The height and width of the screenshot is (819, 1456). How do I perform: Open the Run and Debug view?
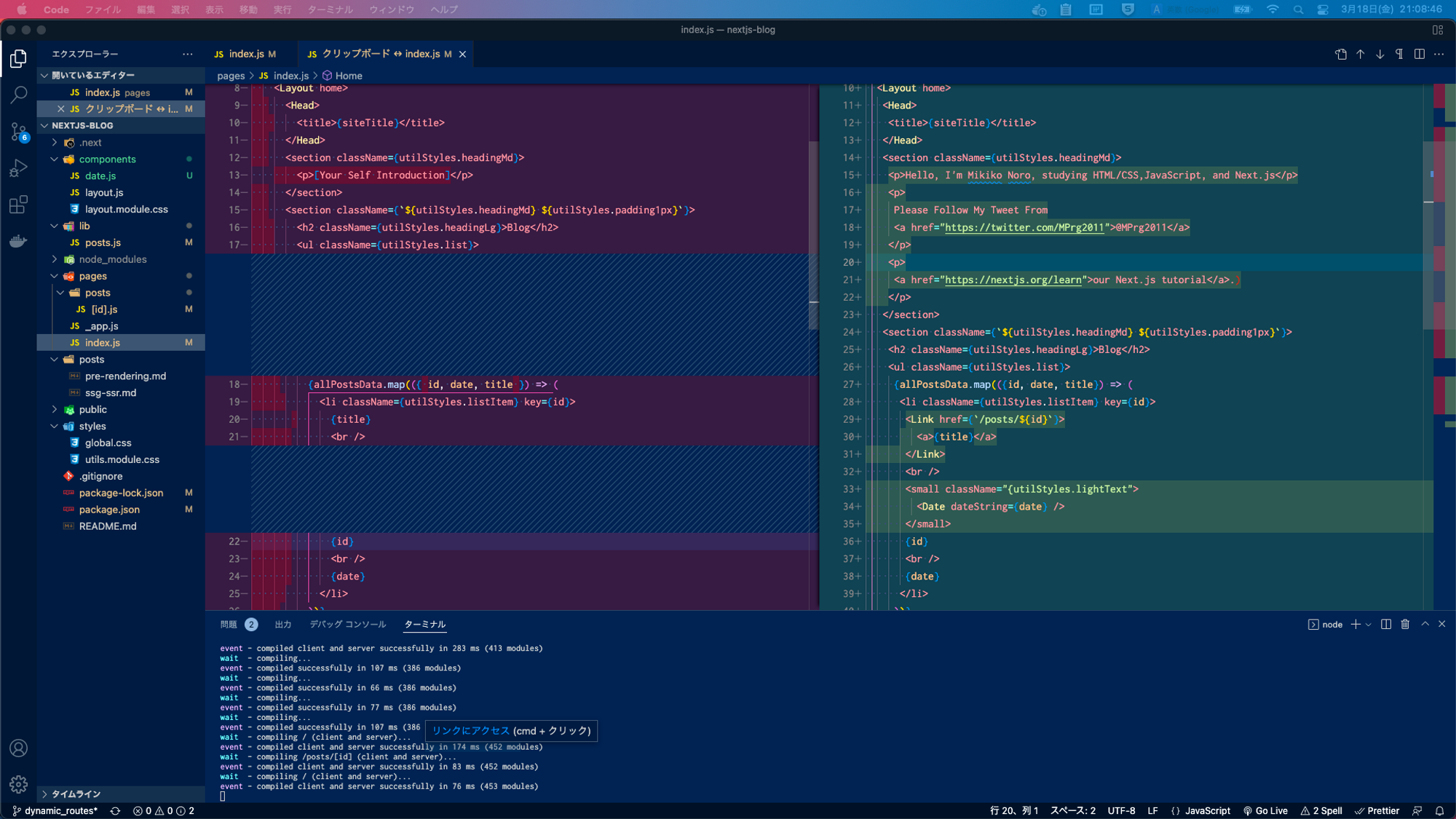19,168
